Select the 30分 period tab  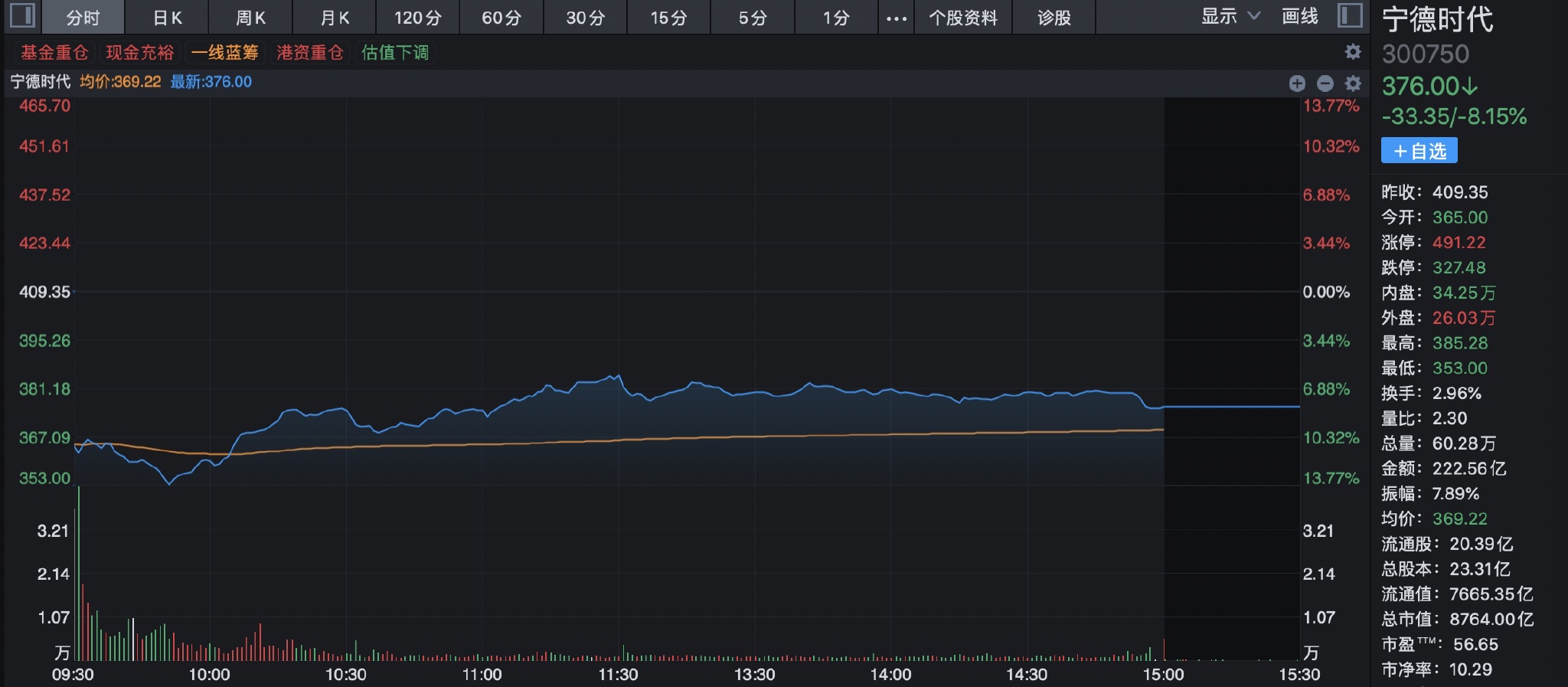(586, 18)
